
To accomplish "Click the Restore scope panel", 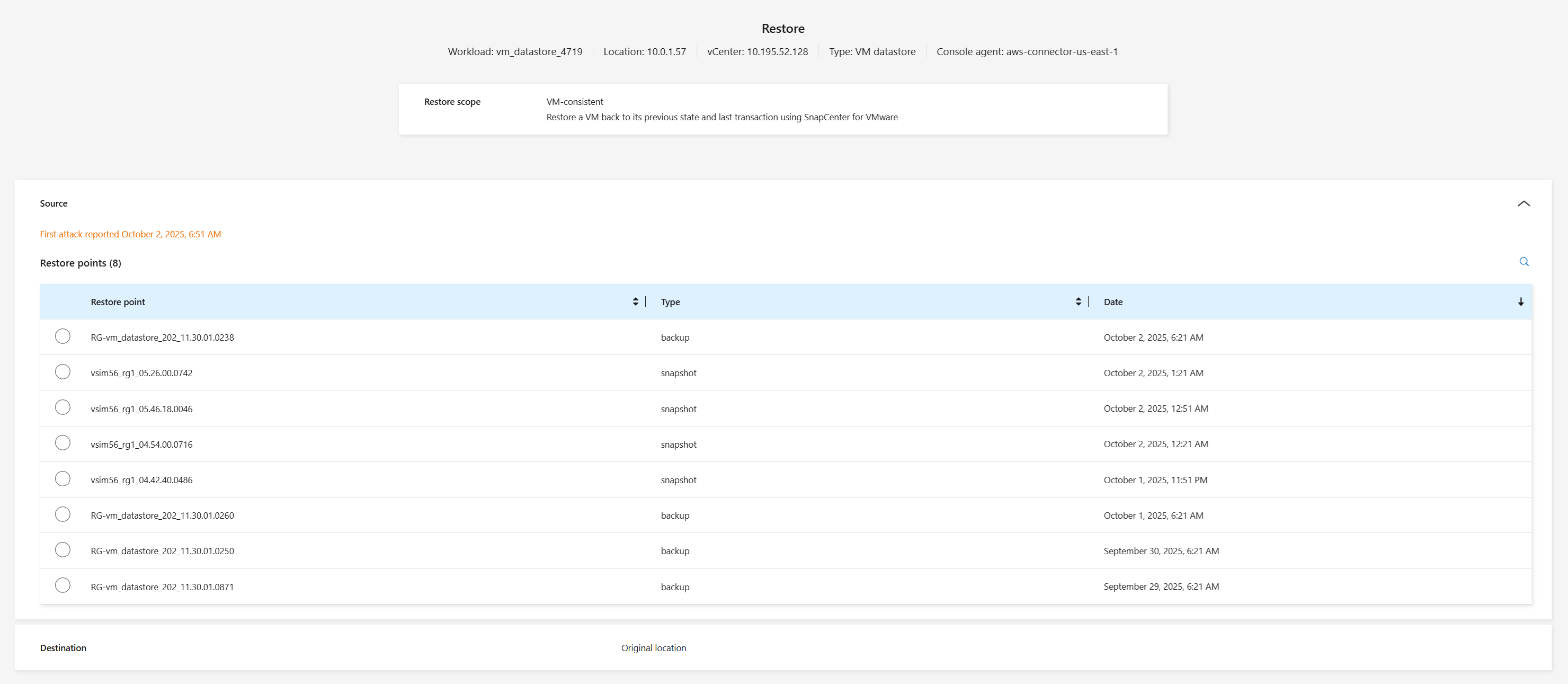I will pos(782,110).
